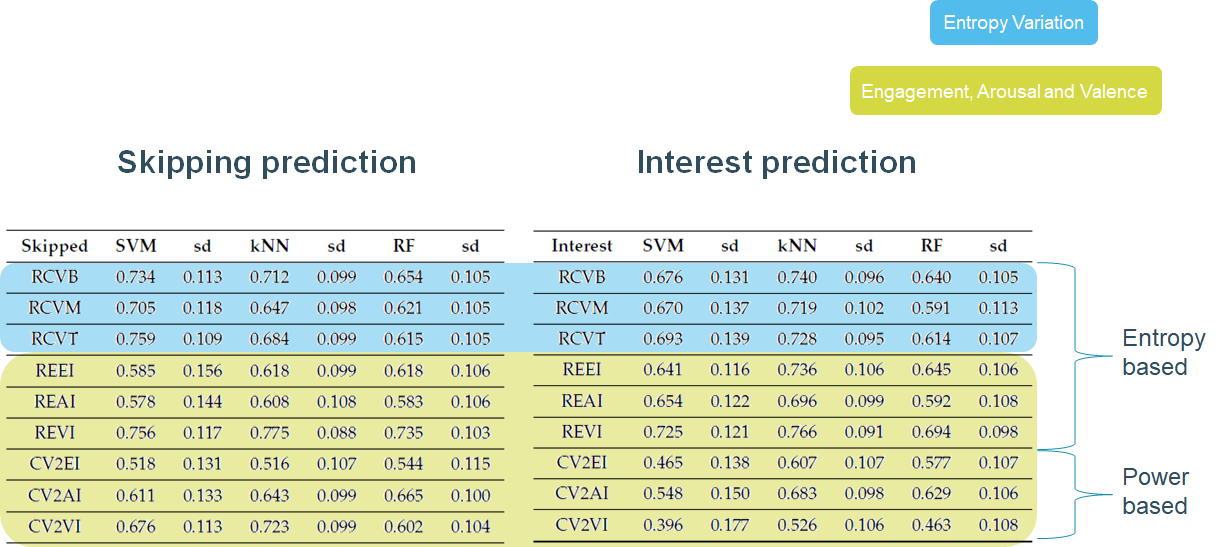Click CV2VI row label in Interest table
This screenshot has height=547, width=1221.
click(x=581, y=525)
